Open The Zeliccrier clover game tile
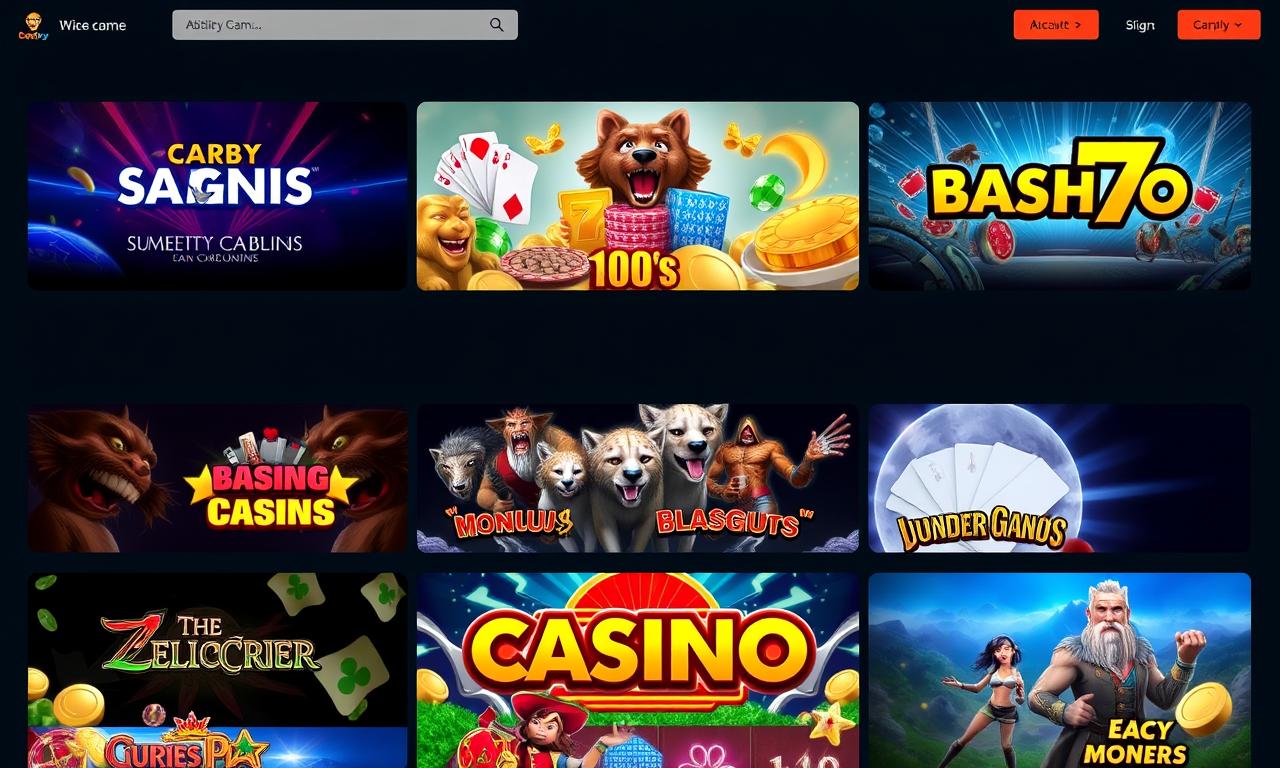This screenshot has height=768, width=1280. tap(217, 649)
